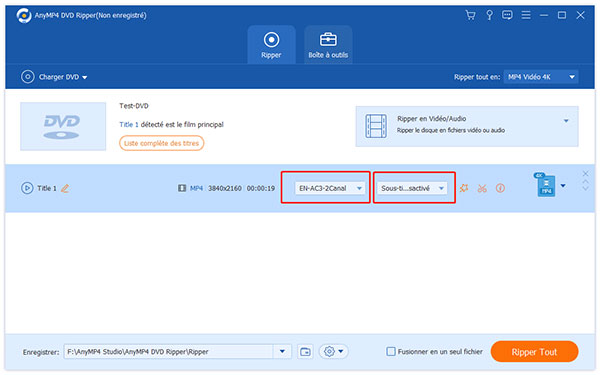Expand the EN-AC3-2Canal audio track dropdown
The image size is (600, 375).
(329, 188)
